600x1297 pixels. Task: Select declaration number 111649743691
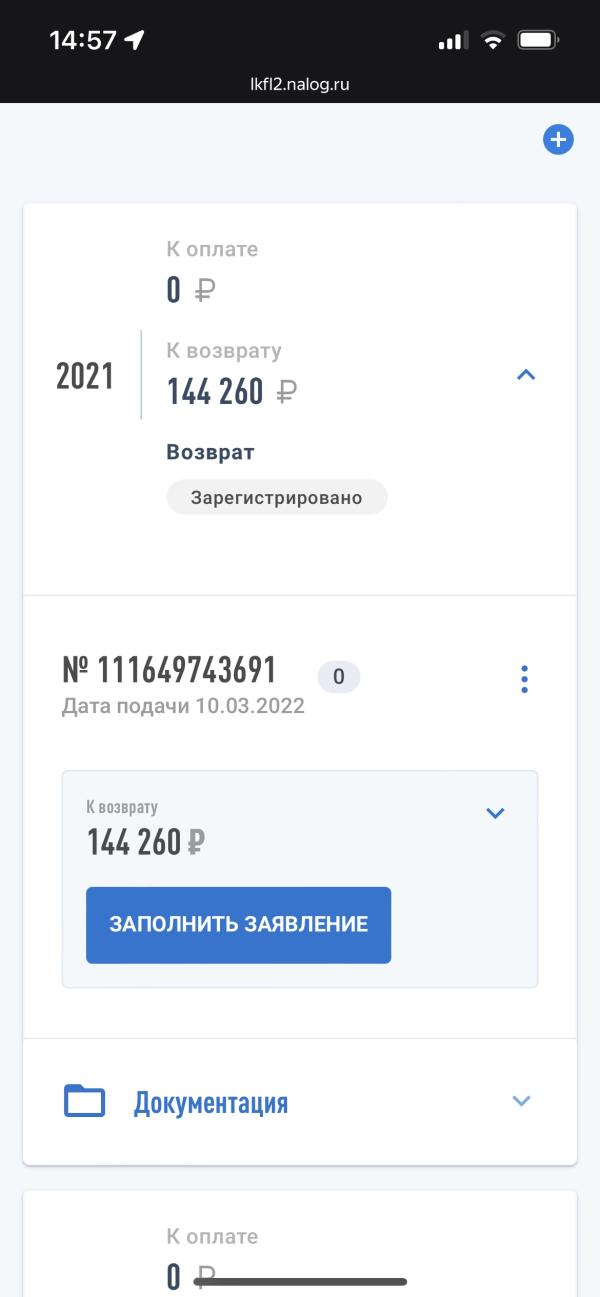(169, 669)
